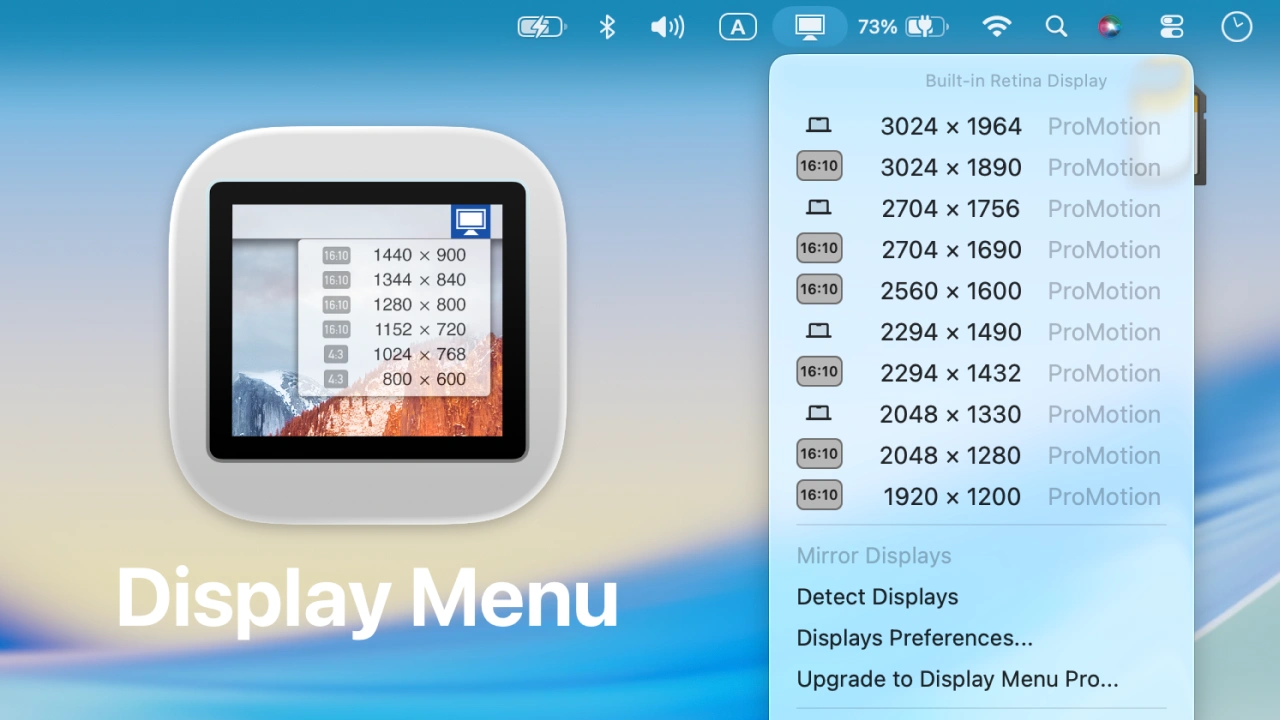
Task: Click the Siri icon in the menu bar
Action: pyautogui.click(x=1111, y=26)
